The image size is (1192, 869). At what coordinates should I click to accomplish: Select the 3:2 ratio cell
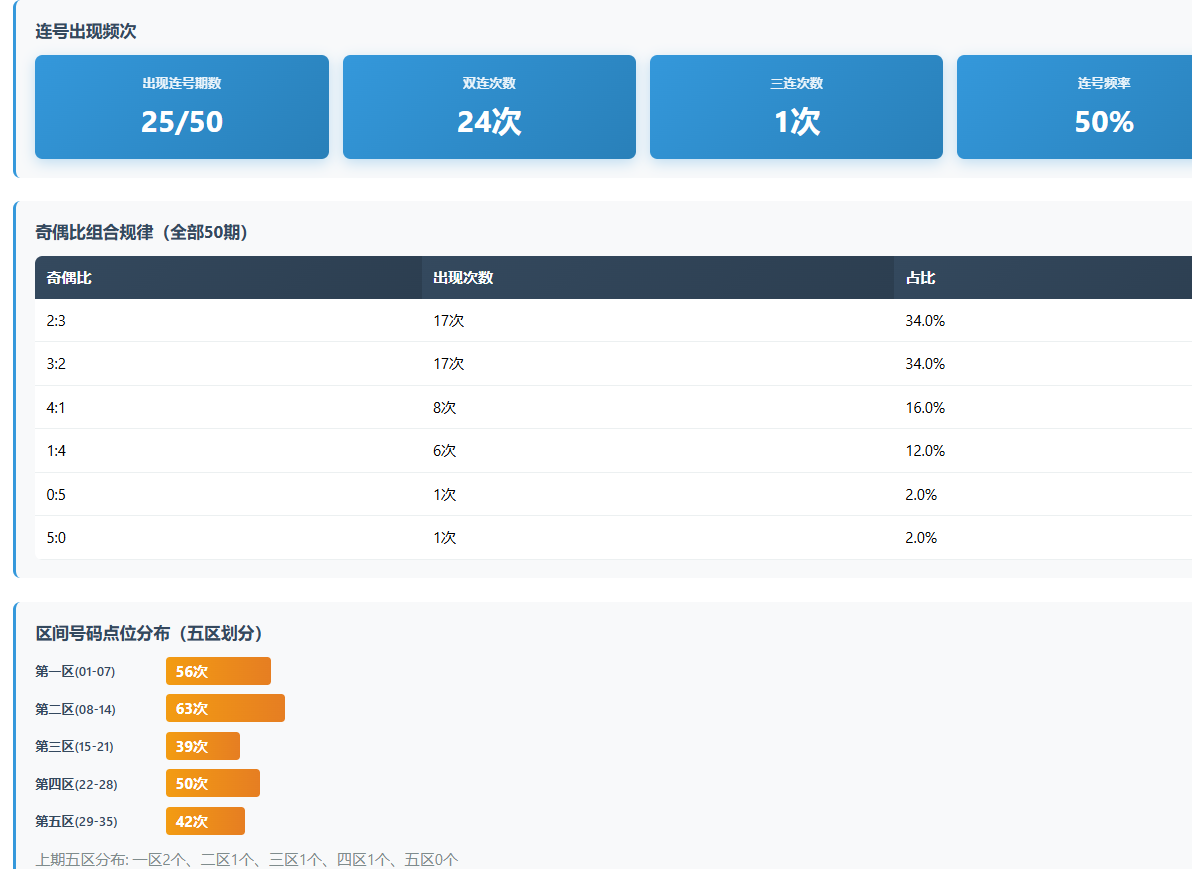tap(56, 364)
